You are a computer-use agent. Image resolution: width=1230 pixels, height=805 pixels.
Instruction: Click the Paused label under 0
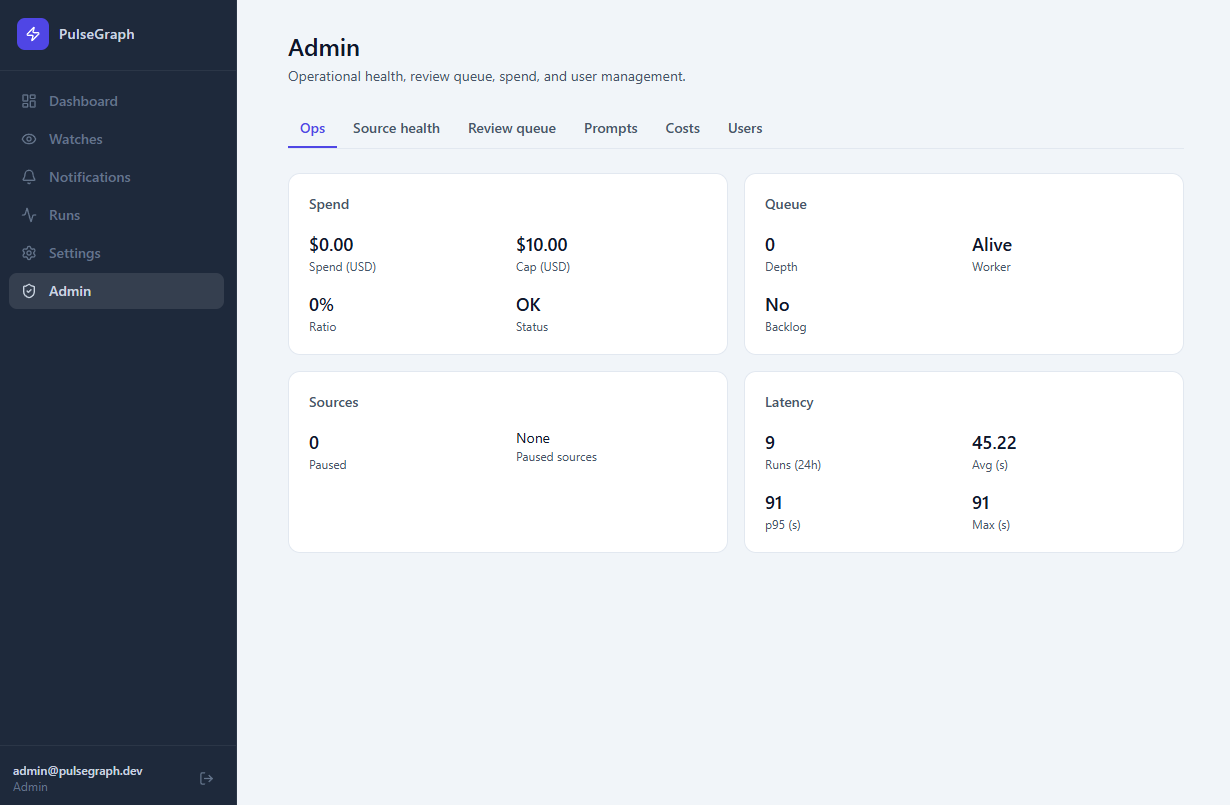tap(327, 465)
